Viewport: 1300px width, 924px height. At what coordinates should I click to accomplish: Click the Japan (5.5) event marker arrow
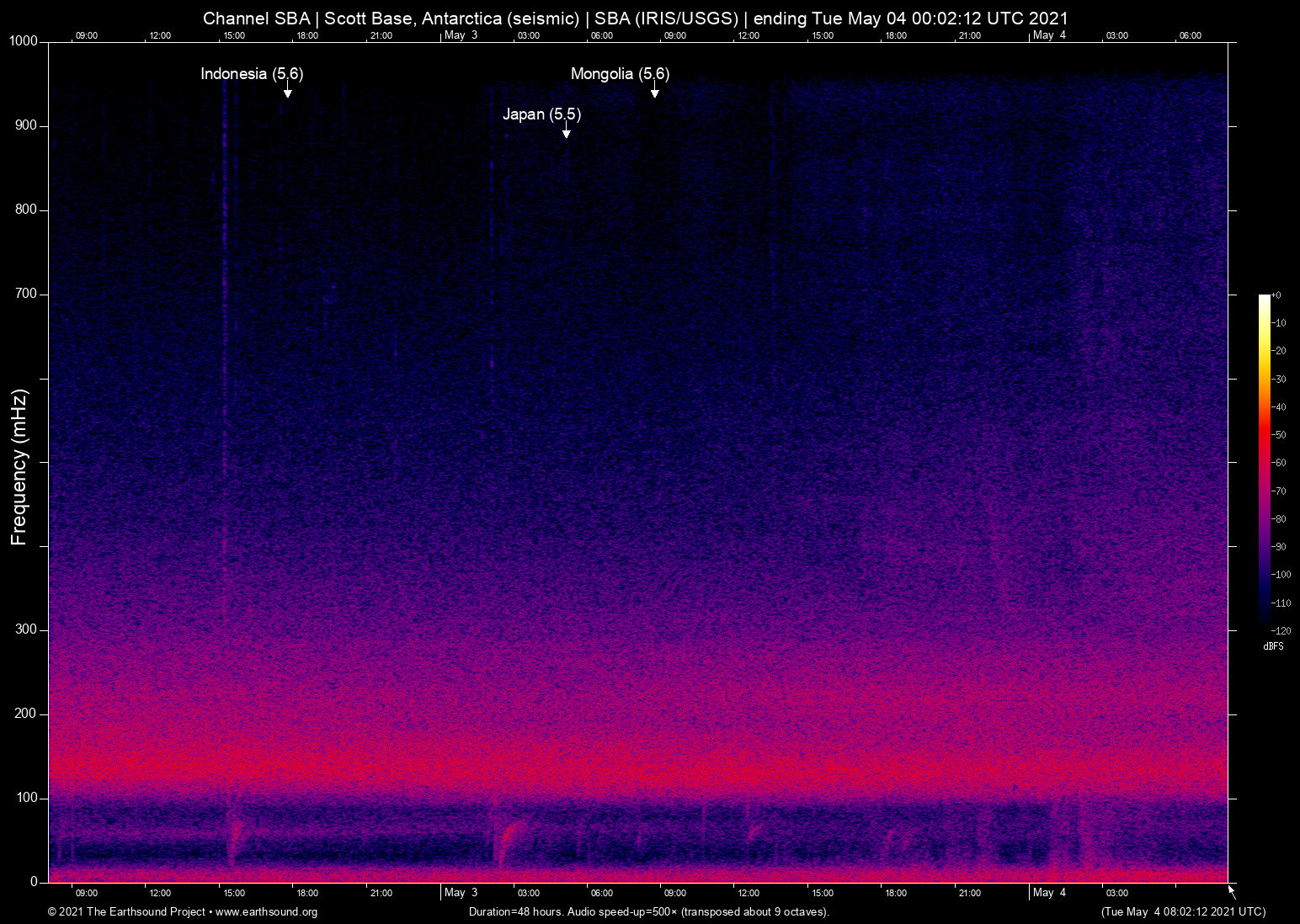tap(565, 133)
